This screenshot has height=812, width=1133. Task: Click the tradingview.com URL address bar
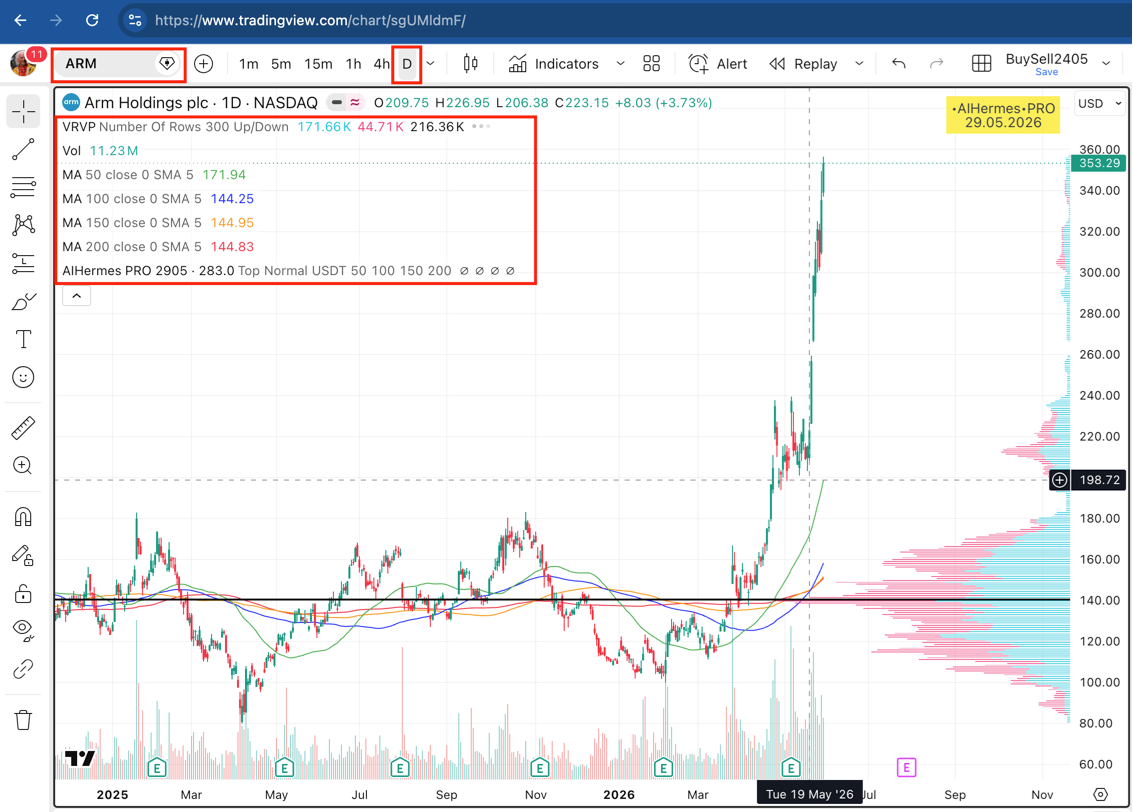(310, 20)
